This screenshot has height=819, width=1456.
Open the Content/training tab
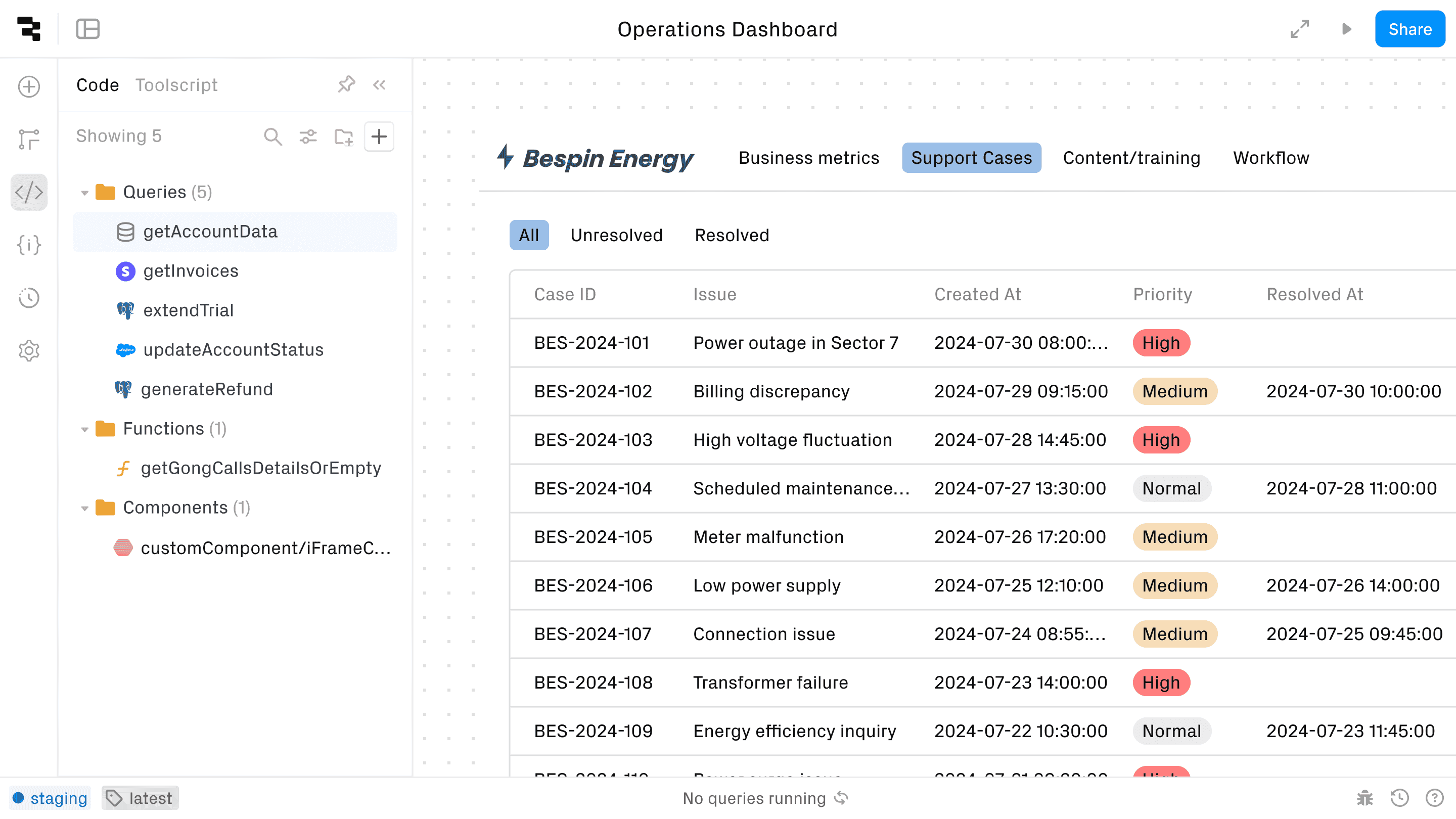point(1131,158)
